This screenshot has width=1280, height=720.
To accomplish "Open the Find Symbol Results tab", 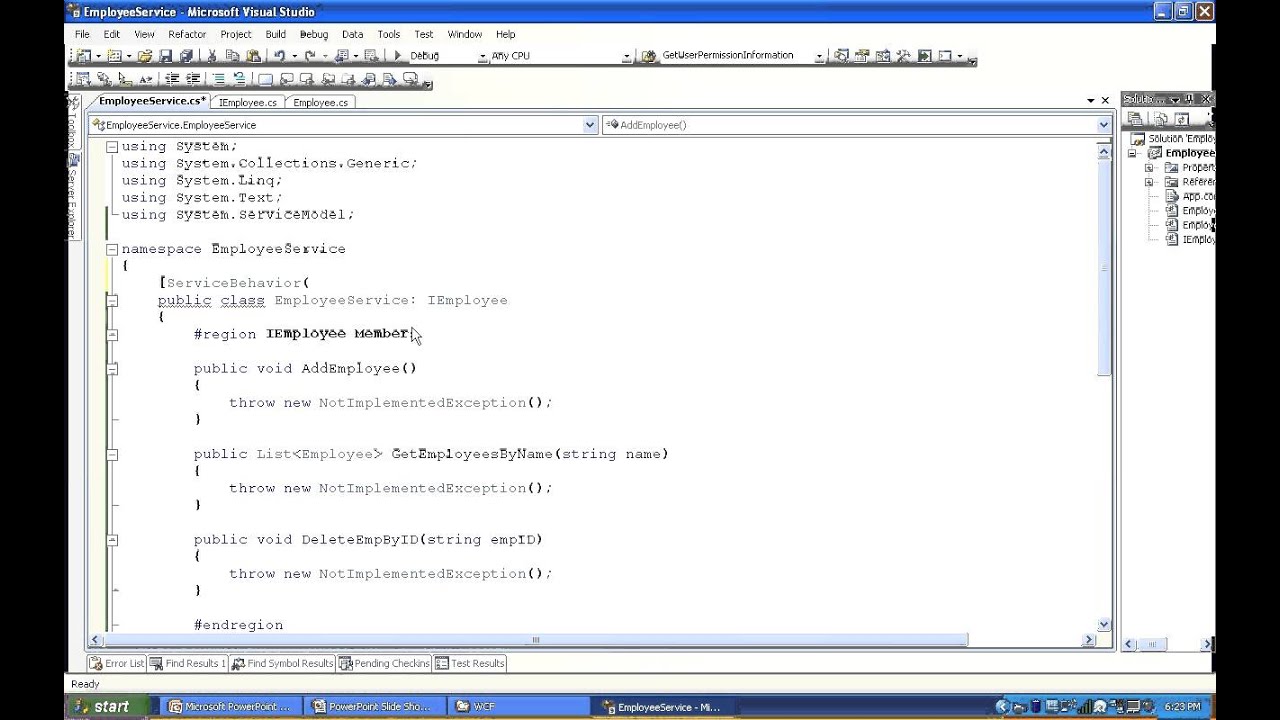I will (x=283, y=663).
